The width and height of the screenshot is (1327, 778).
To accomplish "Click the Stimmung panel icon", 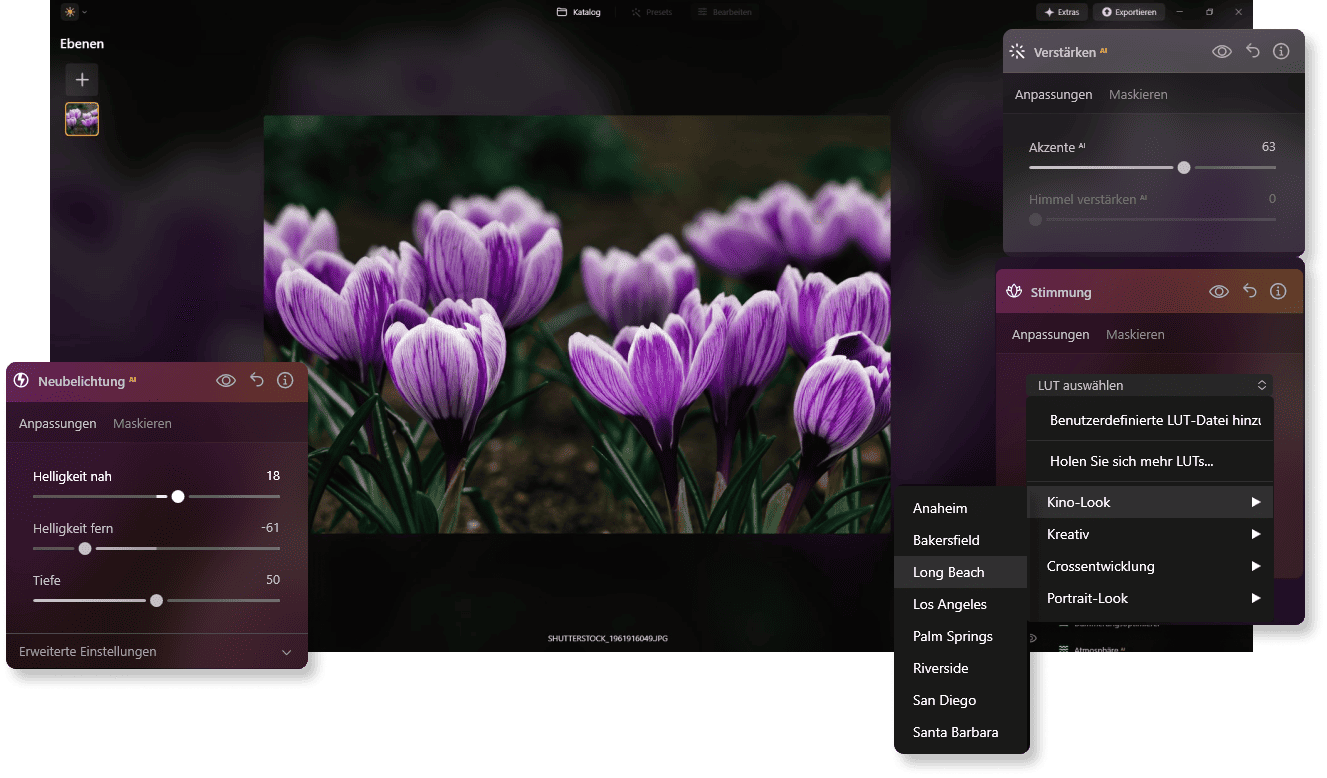I will 1013,291.
